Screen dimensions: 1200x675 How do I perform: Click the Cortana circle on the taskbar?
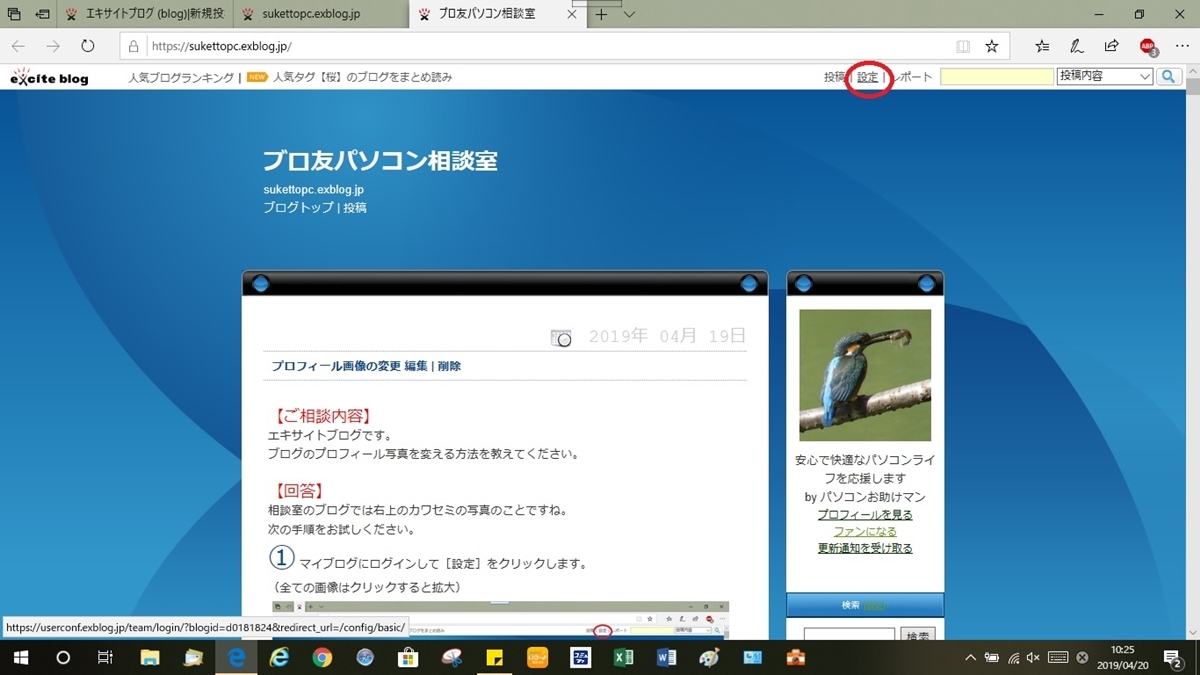point(63,658)
